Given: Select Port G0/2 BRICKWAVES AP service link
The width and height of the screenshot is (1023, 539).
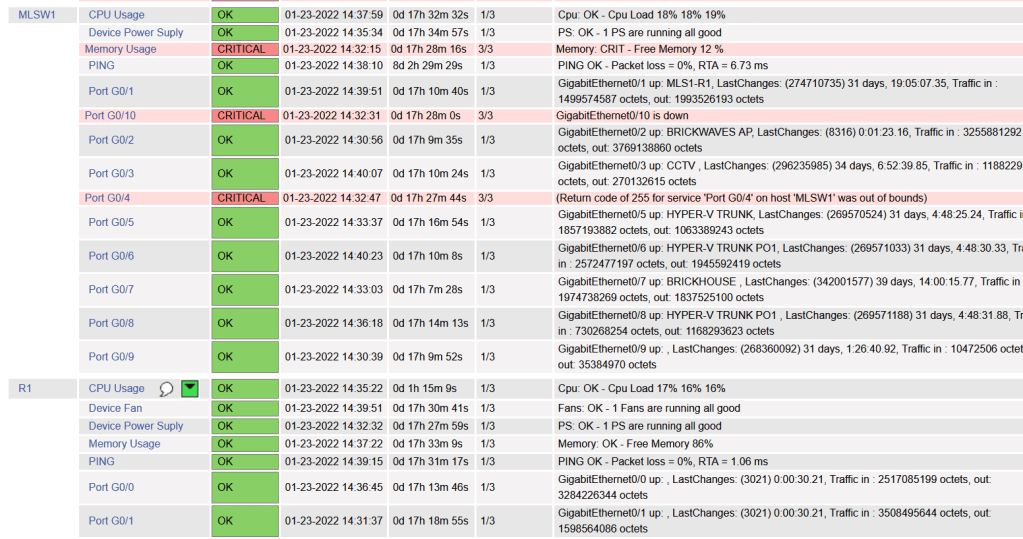Looking at the screenshot, I should 111,140.
